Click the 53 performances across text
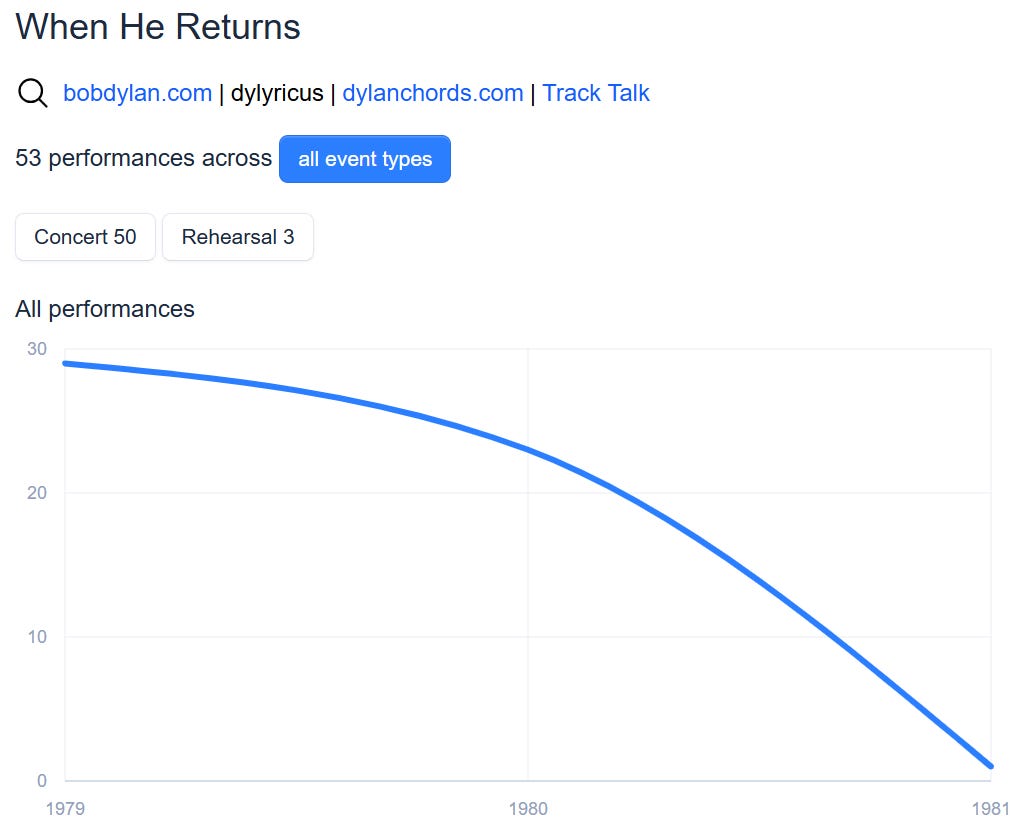 click(143, 158)
